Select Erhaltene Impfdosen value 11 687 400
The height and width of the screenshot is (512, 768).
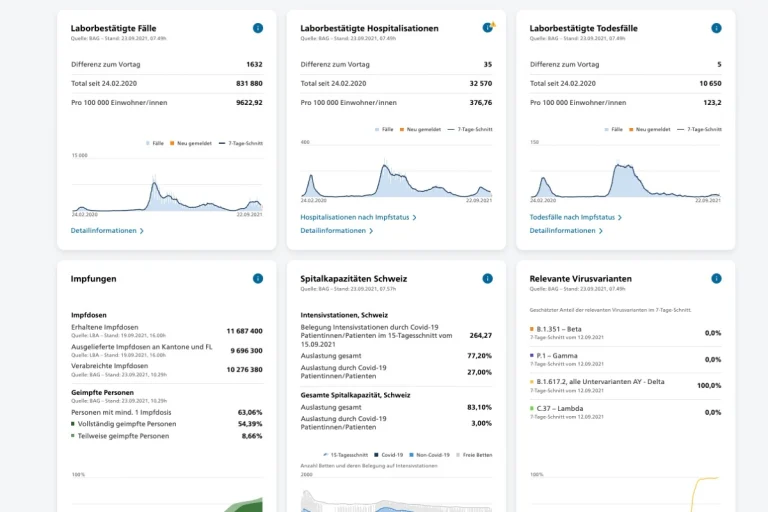(x=244, y=331)
